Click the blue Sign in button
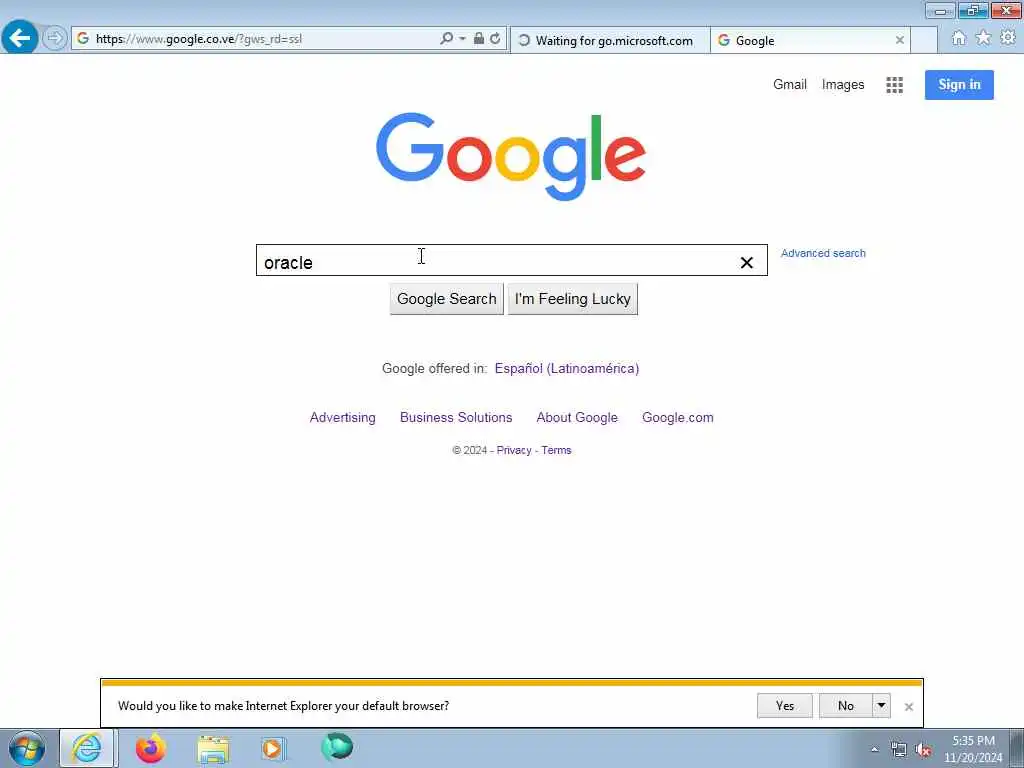Screen dimensions: 1024x768 coord(959,84)
